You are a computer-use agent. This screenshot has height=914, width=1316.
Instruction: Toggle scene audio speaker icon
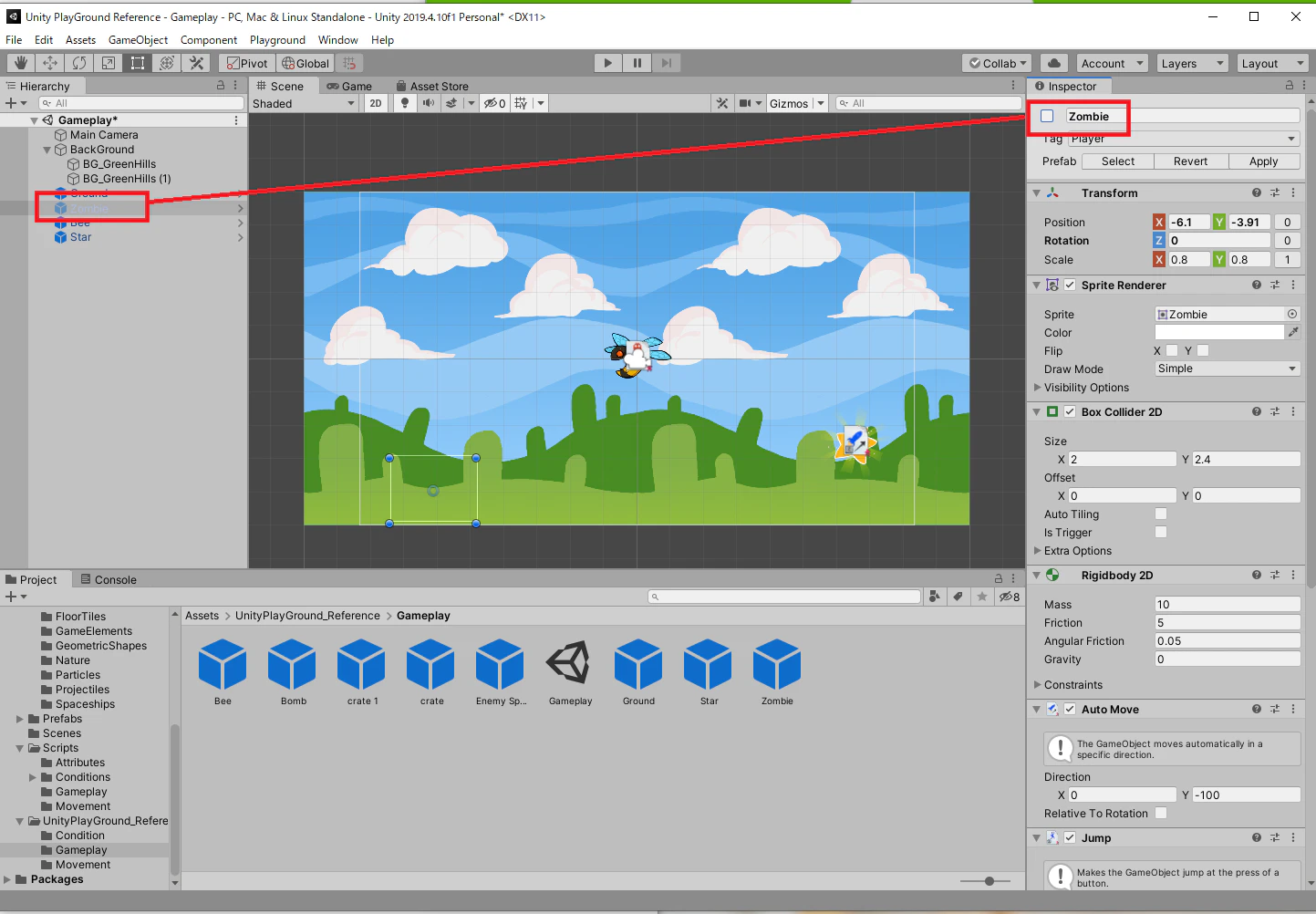click(428, 103)
